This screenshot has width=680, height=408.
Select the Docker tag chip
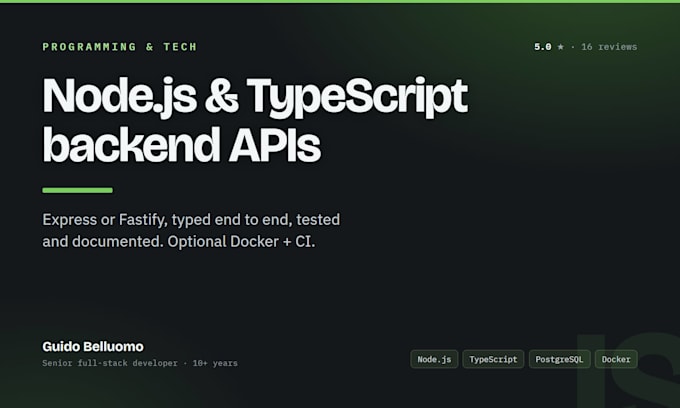pos(616,359)
